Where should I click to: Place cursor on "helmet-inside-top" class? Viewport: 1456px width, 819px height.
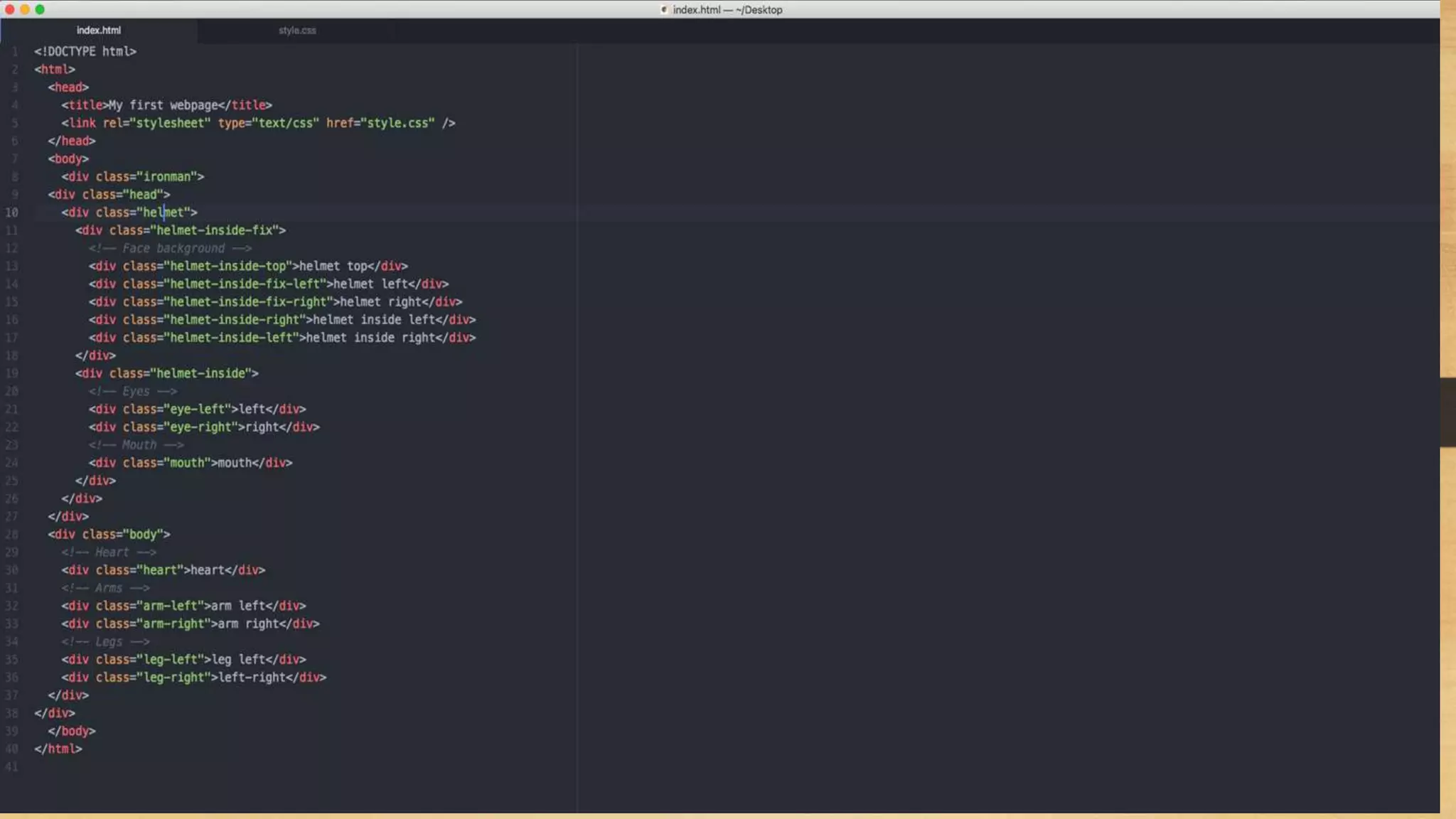pos(227,266)
